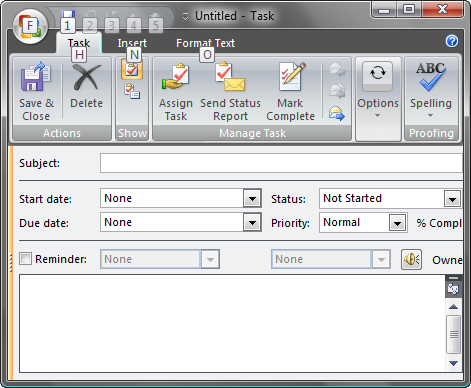
Task: Customize the Quick Access Toolbar arrow
Action: pos(185,16)
